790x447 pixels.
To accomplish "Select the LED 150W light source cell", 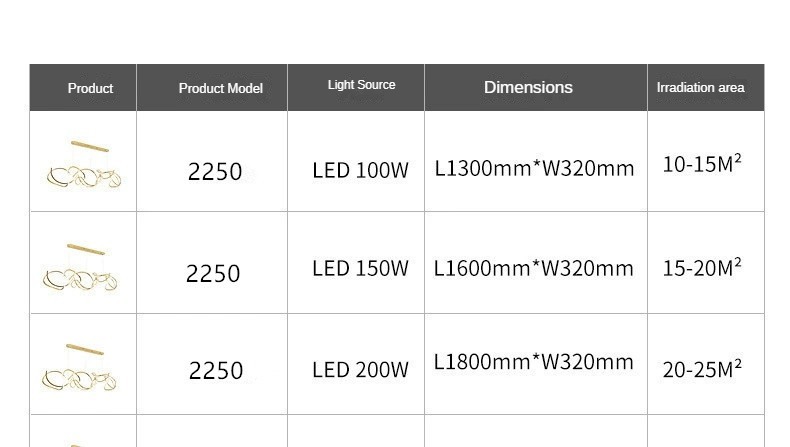I will point(360,268).
